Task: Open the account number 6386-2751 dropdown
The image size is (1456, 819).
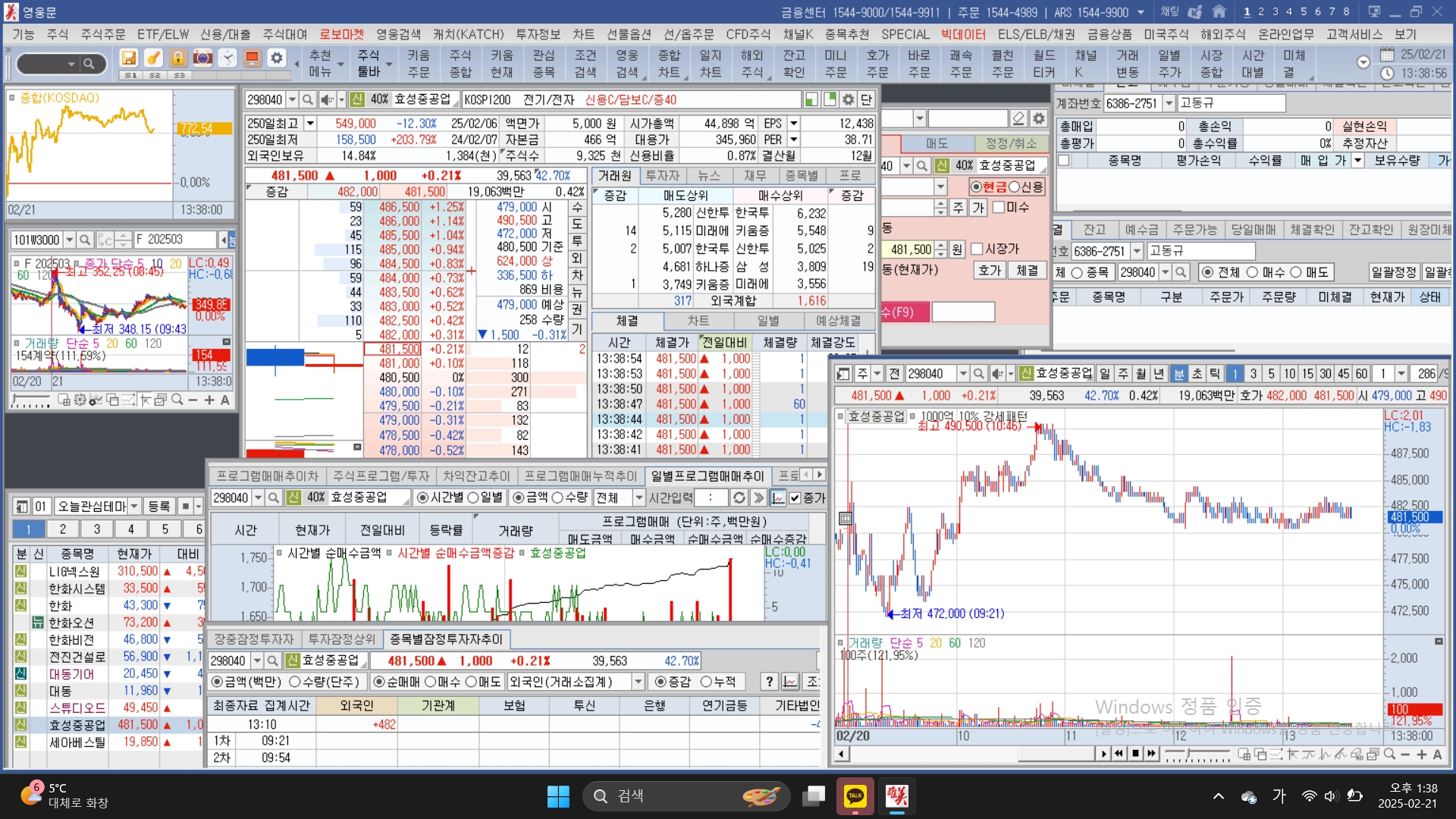Action: point(1169,103)
